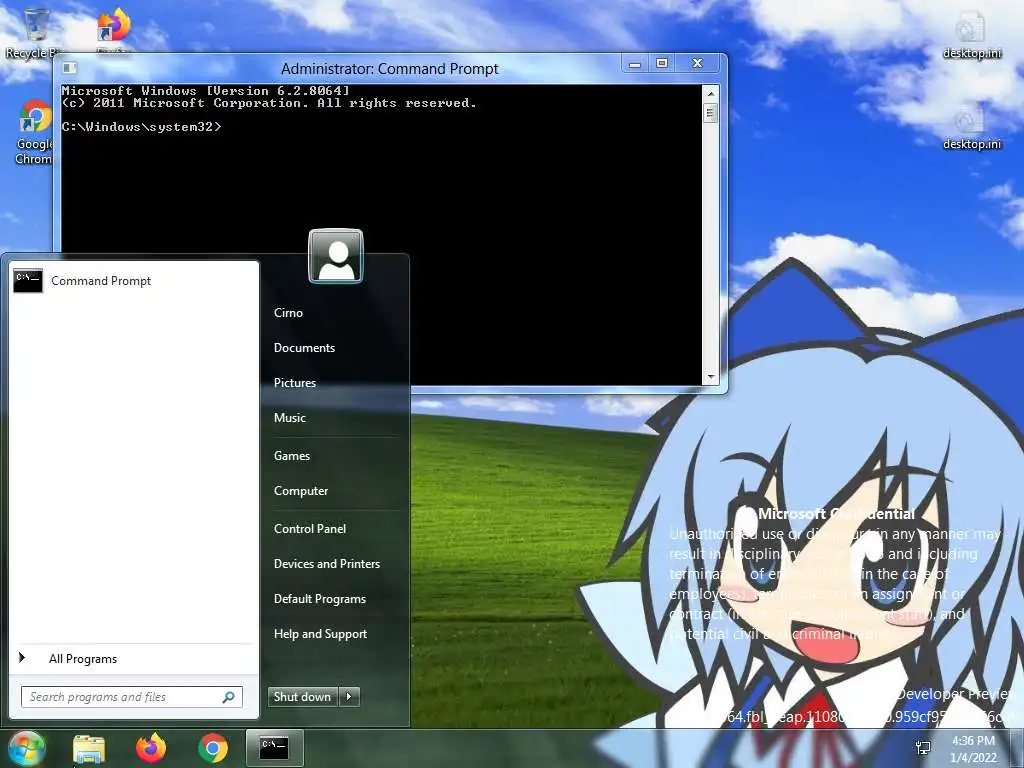
Task: Click the search magnifier icon
Action: coord(229,697)
